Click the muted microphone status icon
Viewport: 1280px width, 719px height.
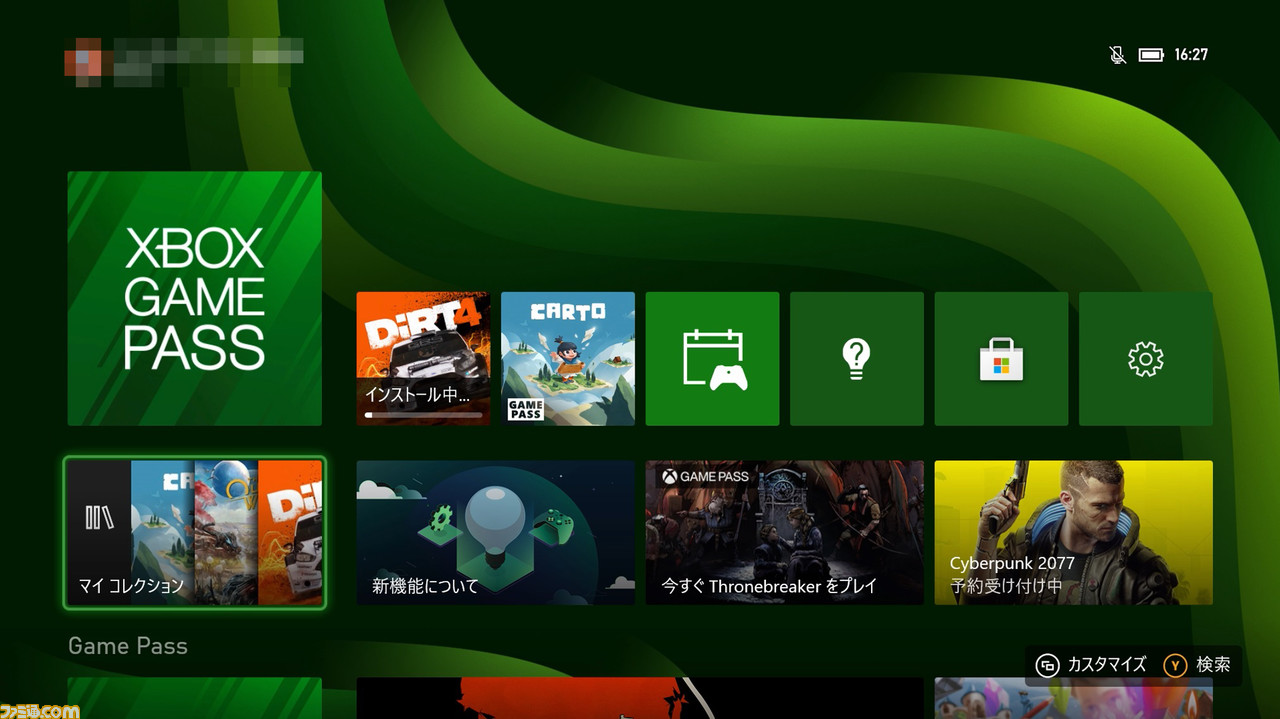pyautogui.click(x=1118, y=55)
